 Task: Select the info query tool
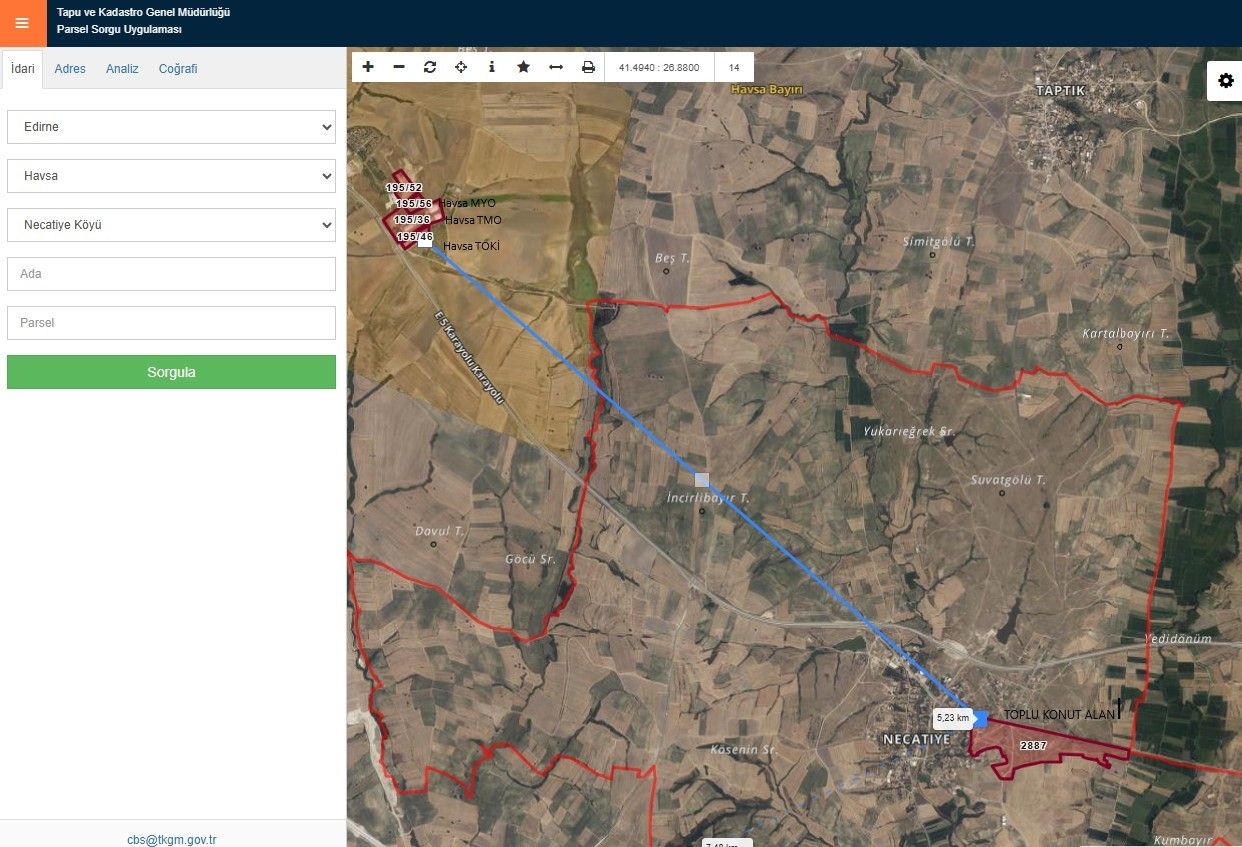click(x=492, y=67)
